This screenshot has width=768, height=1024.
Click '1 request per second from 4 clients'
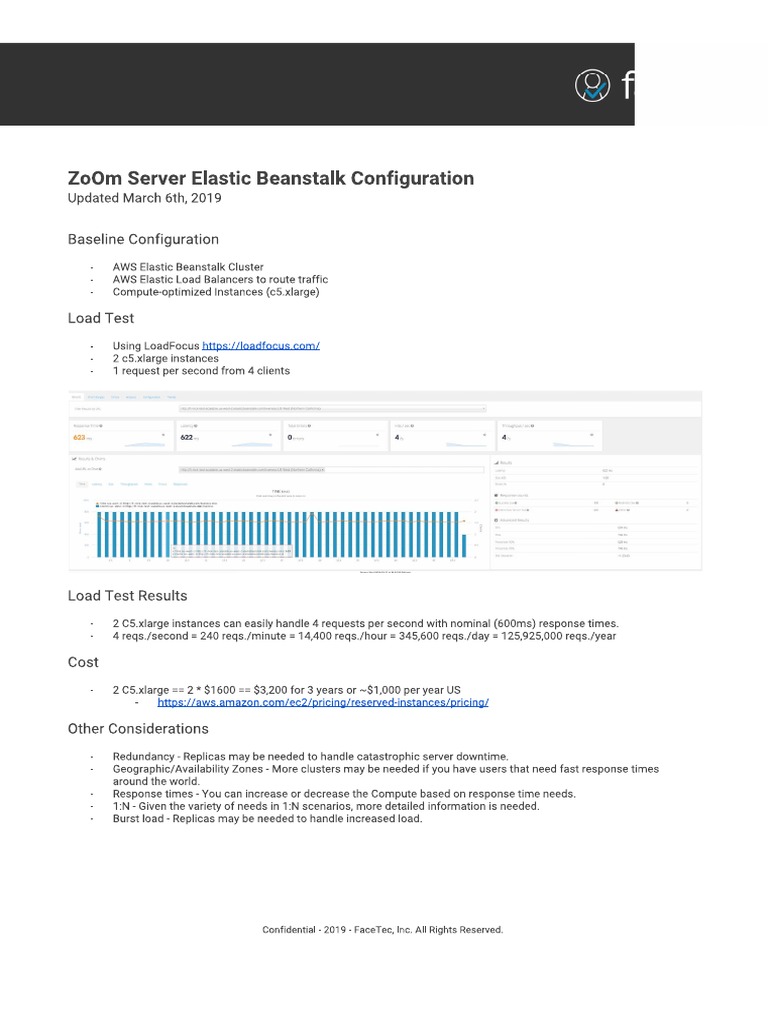(201, 370)
